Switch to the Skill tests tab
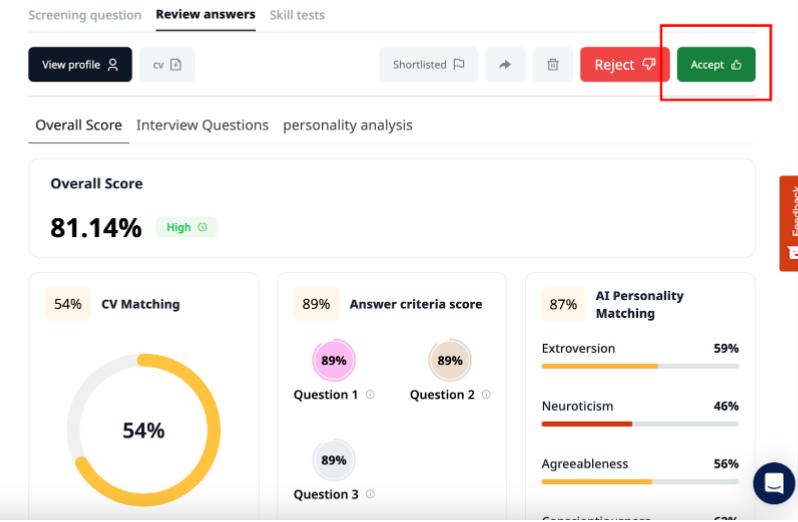The width and height of the screenshot is (798, 522). pyautogui.click(x=297, y=15)
